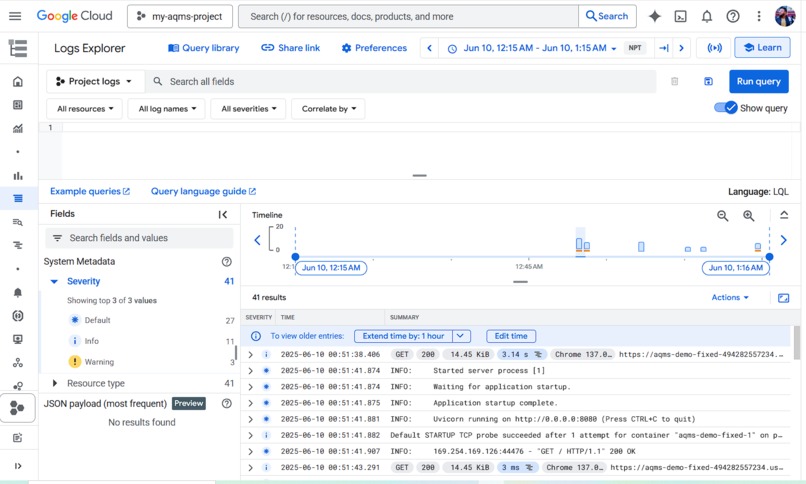806x484 pixels.
Task: Open the Project logs scope dropdown
Action: tap(95, 81)
